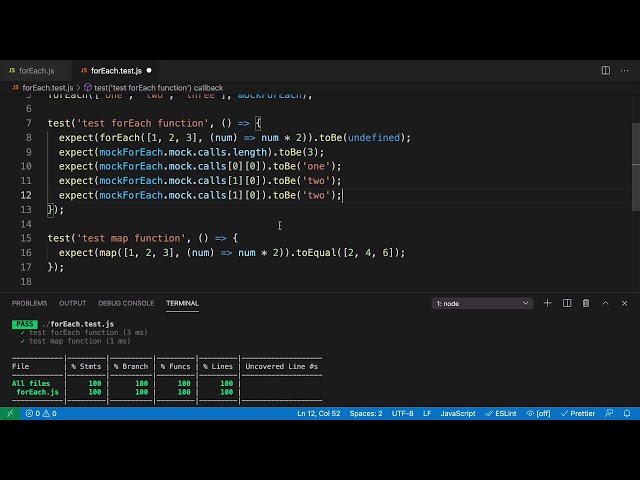This screenshot has width=640, height=480.
Task: Open the '1: node' terminal dropdown
Action: click(482, 303)
